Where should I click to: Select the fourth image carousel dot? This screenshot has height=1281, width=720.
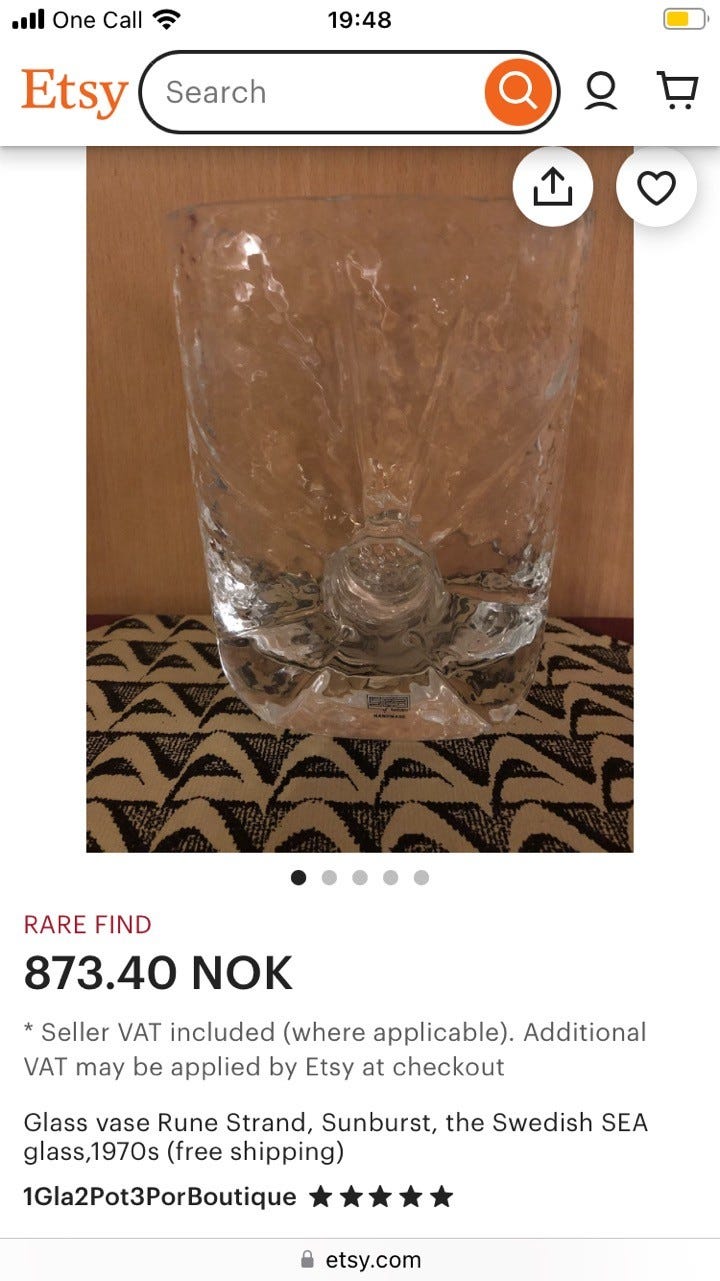tap(390, 877)
